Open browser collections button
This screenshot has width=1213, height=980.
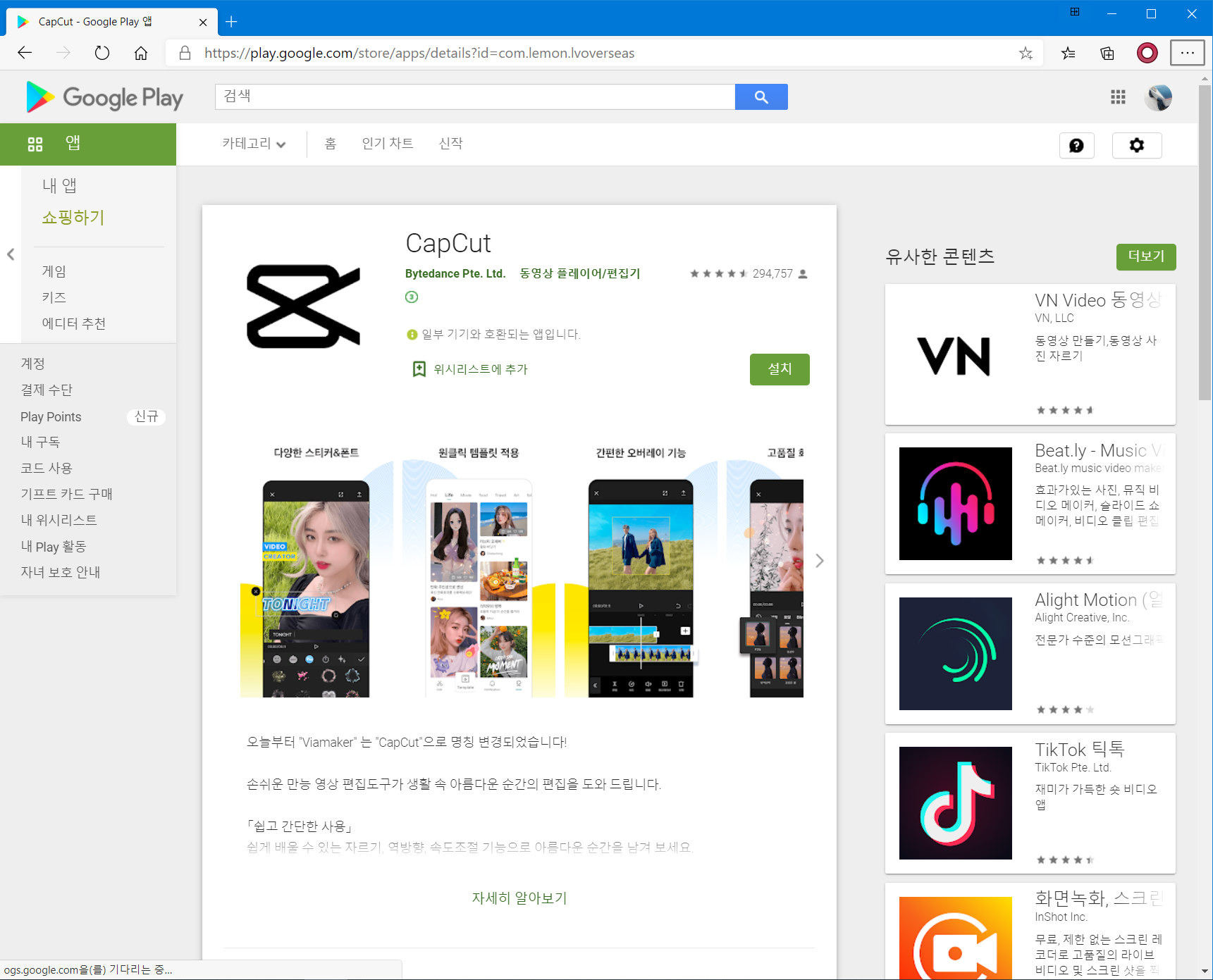click(1107, 53)
